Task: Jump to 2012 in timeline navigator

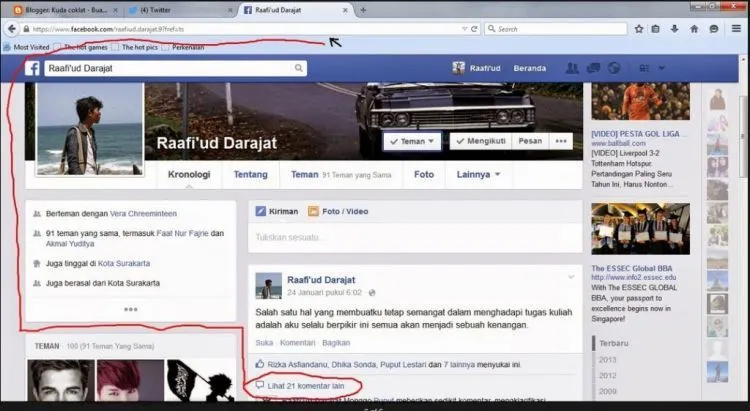Action: coord(607,376)
